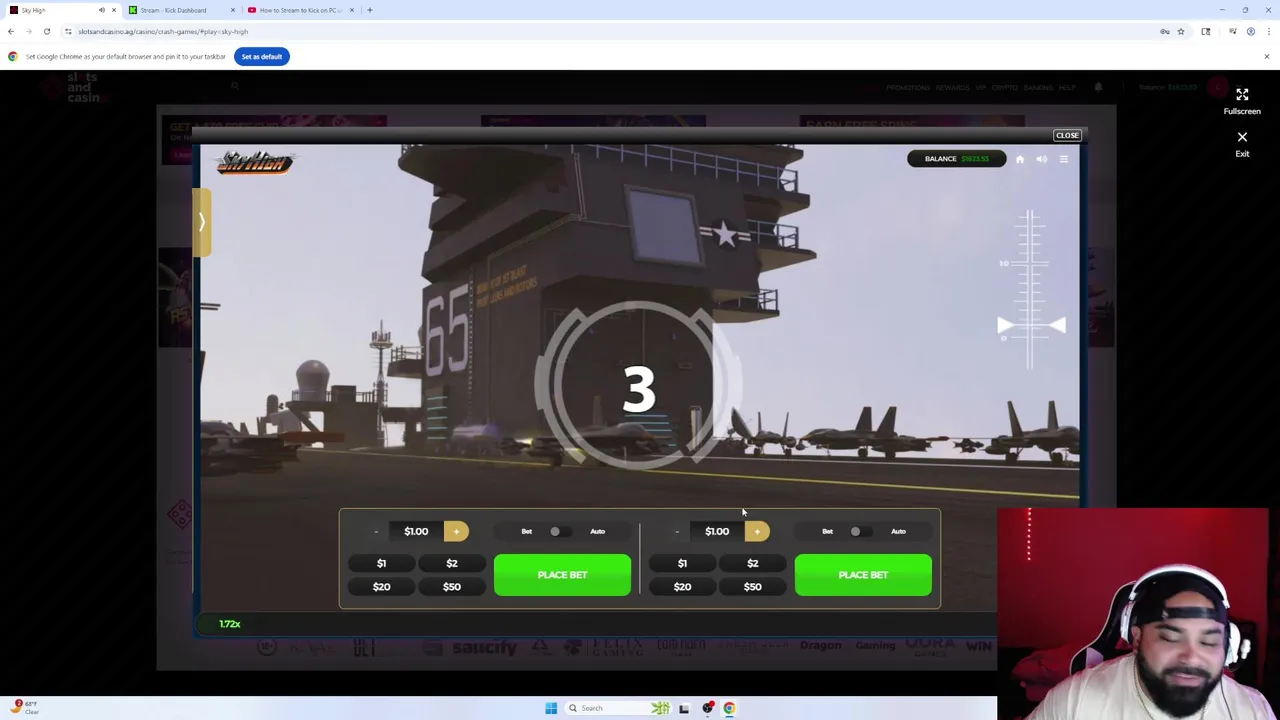
Task: Select $20 preset in right panel
Action: point(682,587)
